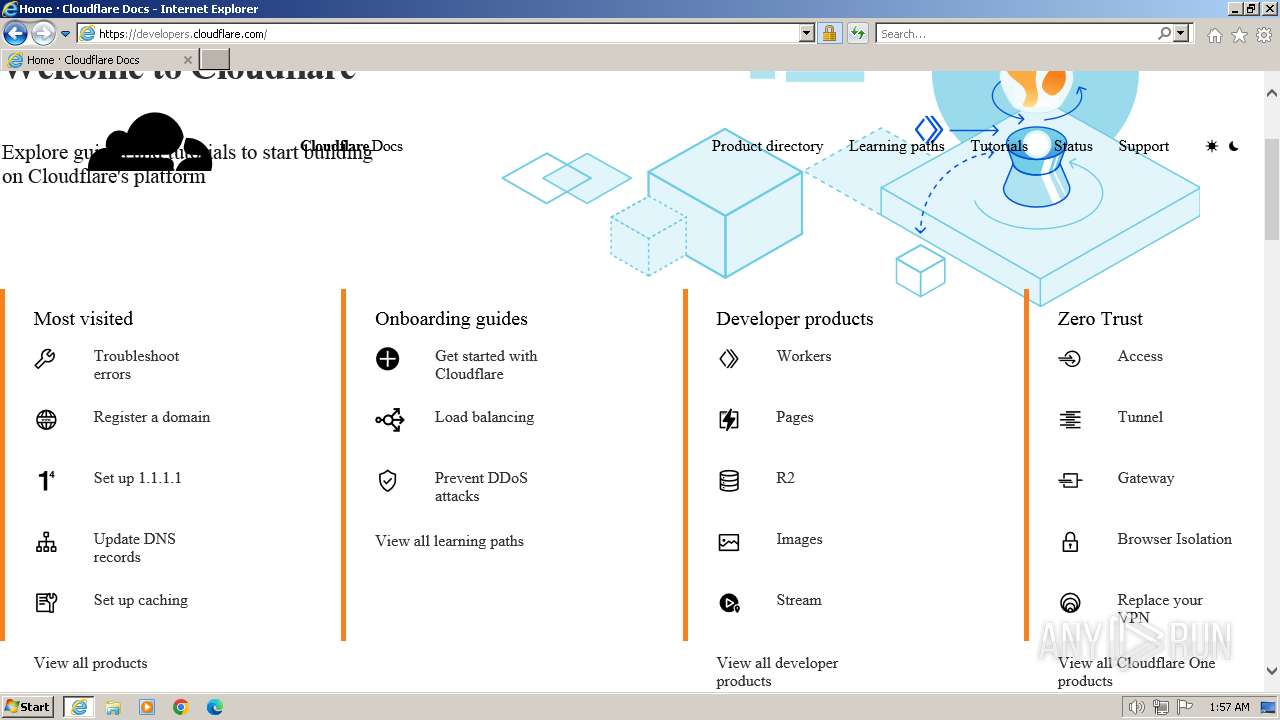Screen dimensions: 1280x720
Task: Click the wrench icon beside Troubleshoot errors
Action: tap(45, 359)
